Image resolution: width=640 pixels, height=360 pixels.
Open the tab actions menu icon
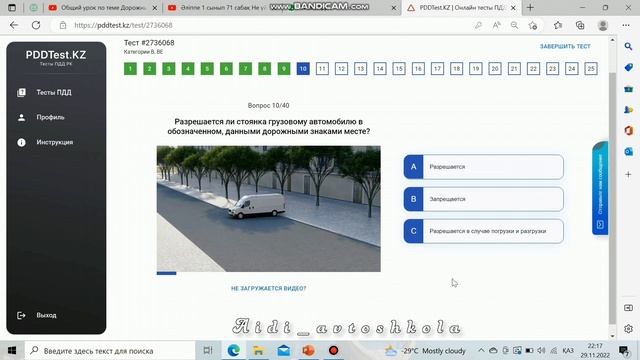tap(12, 7)
